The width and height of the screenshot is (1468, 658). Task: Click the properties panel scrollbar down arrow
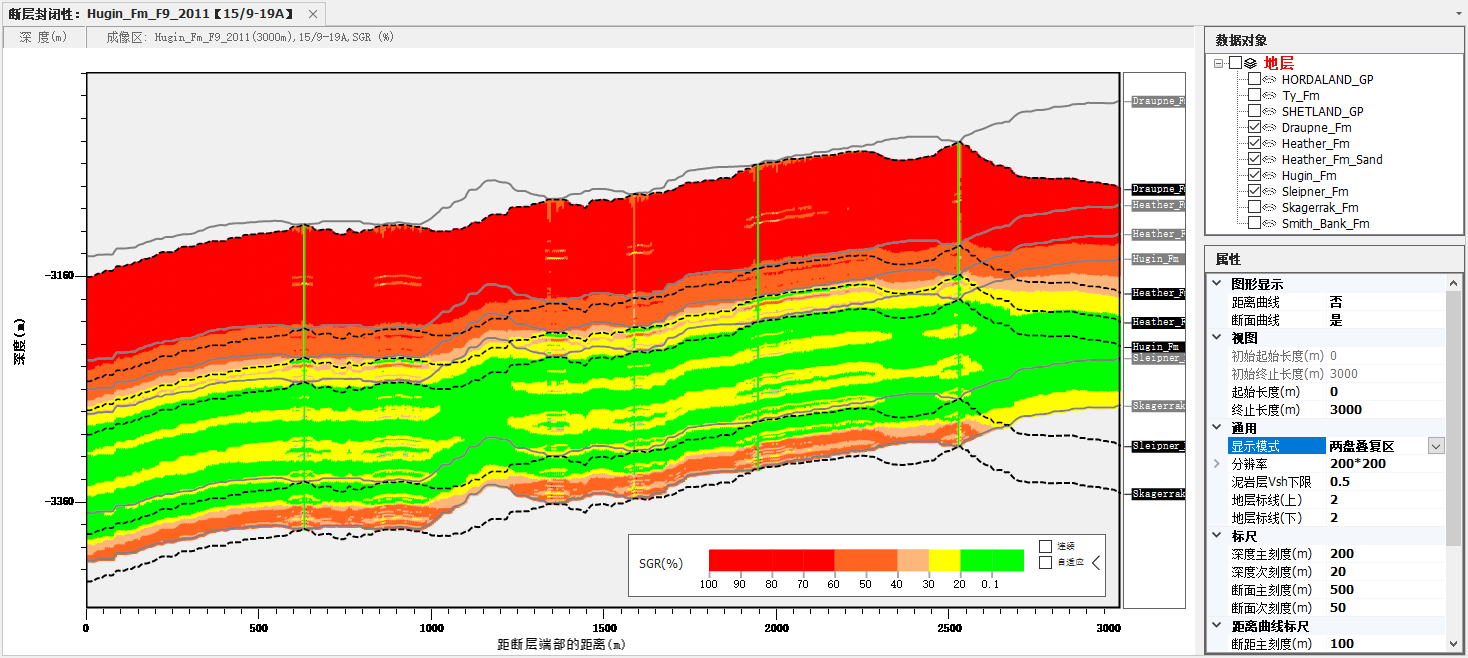(1455, 643)
